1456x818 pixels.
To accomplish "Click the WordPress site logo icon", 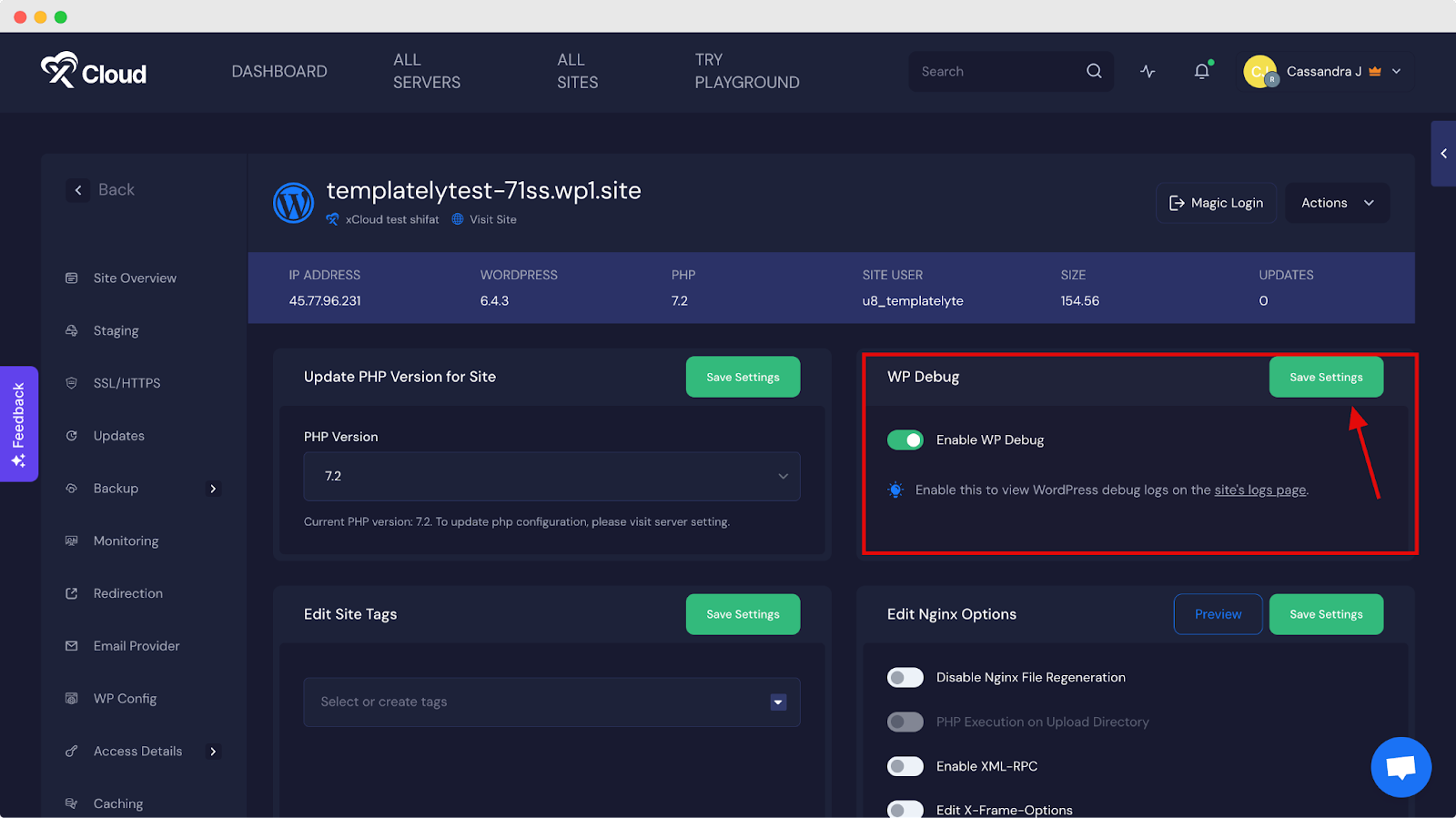I will [x=293, y=203].
